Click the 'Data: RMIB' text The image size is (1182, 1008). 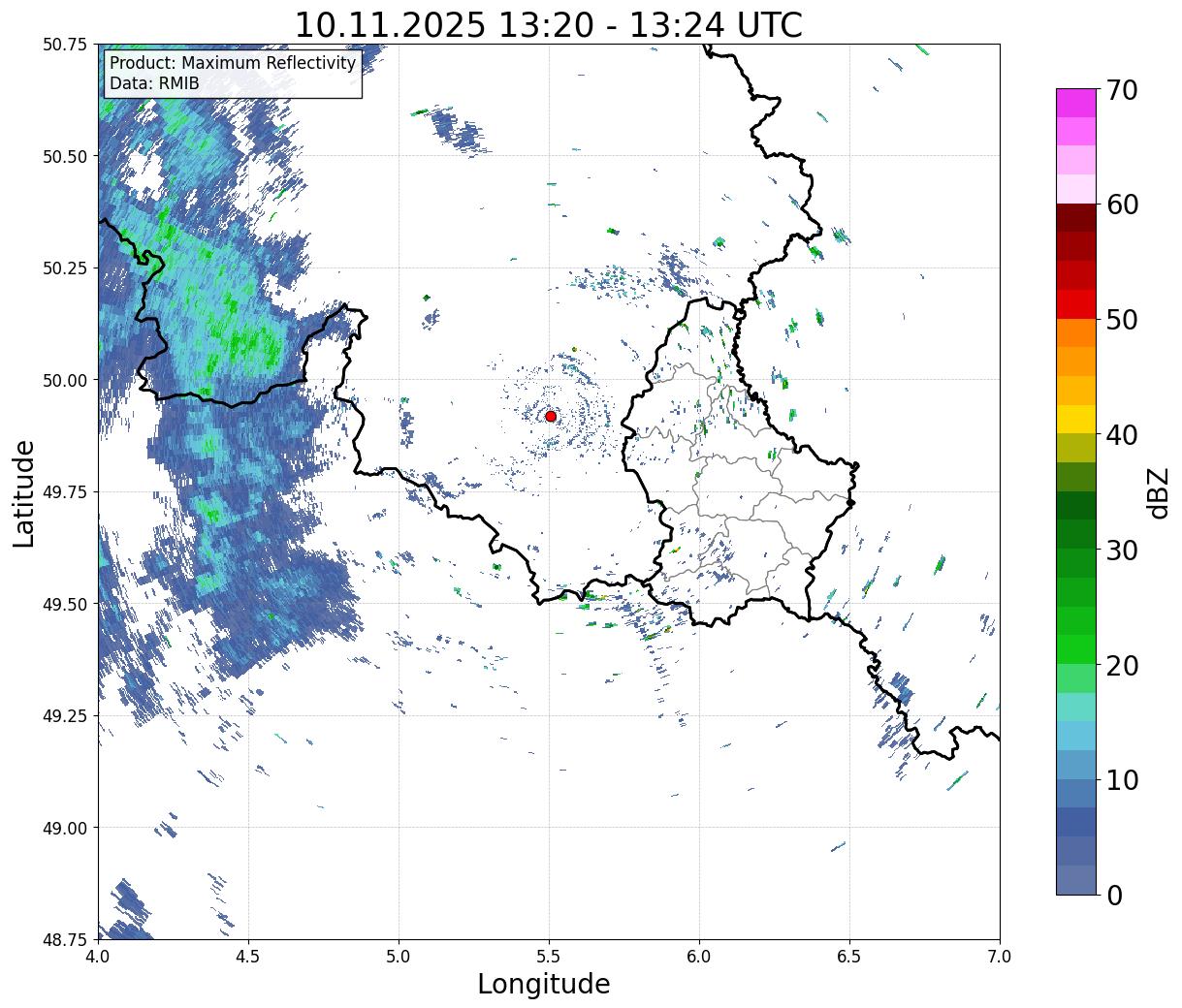pos(154,83)
